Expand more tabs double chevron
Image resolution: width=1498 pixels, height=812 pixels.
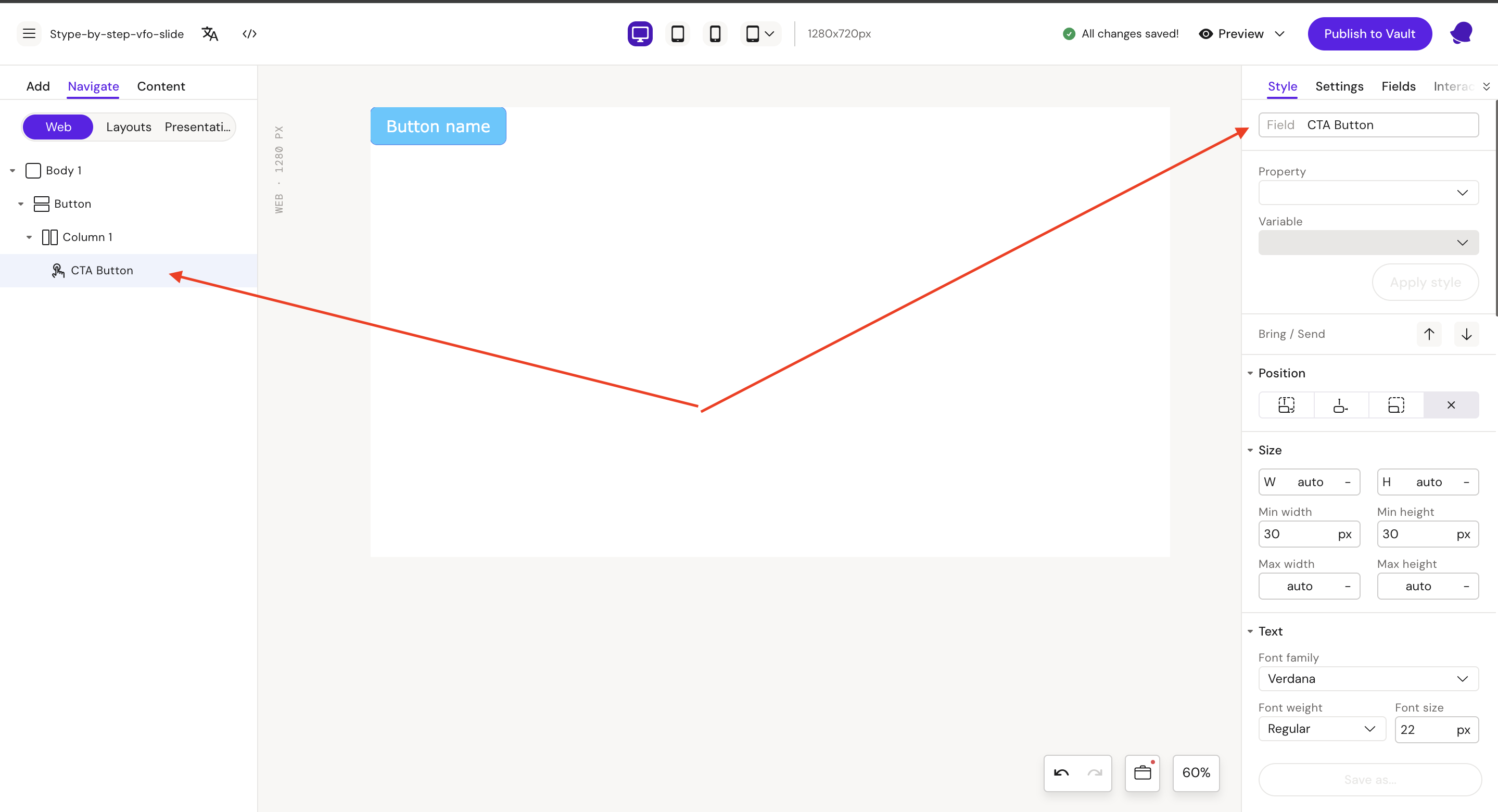1486,86
